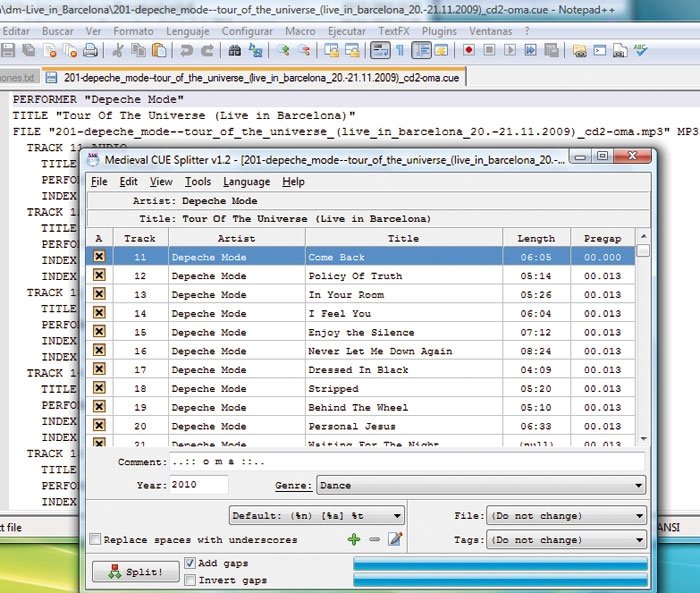Open the Genre dropdown showing Dance
The image size is (700, 593).
[481, 485]
